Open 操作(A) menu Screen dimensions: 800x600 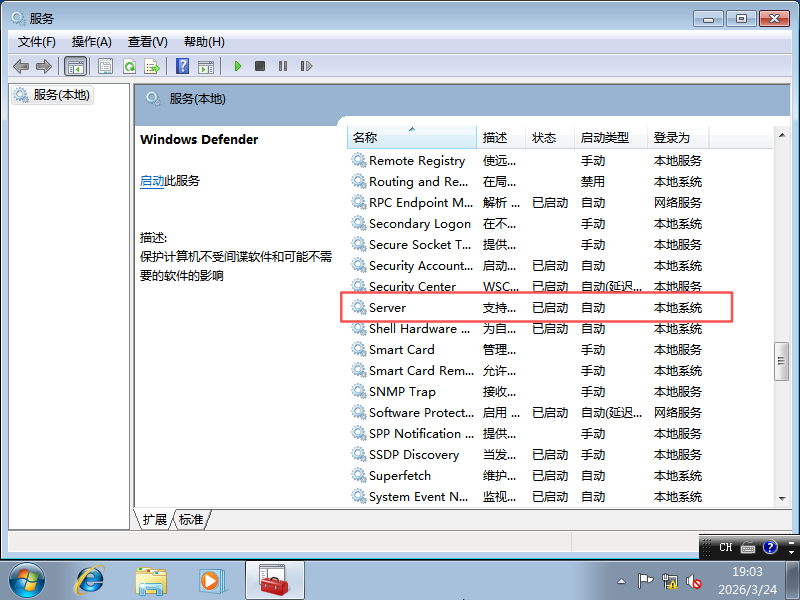[x=92, y=42]
